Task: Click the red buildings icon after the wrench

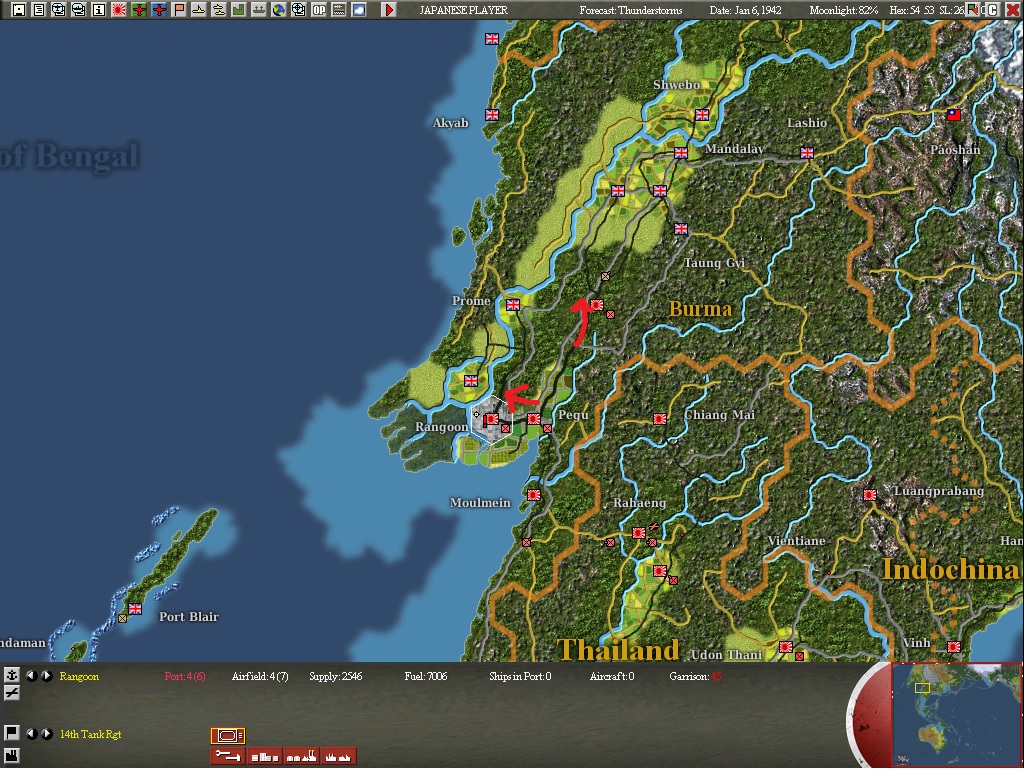Action: [265, 756]
